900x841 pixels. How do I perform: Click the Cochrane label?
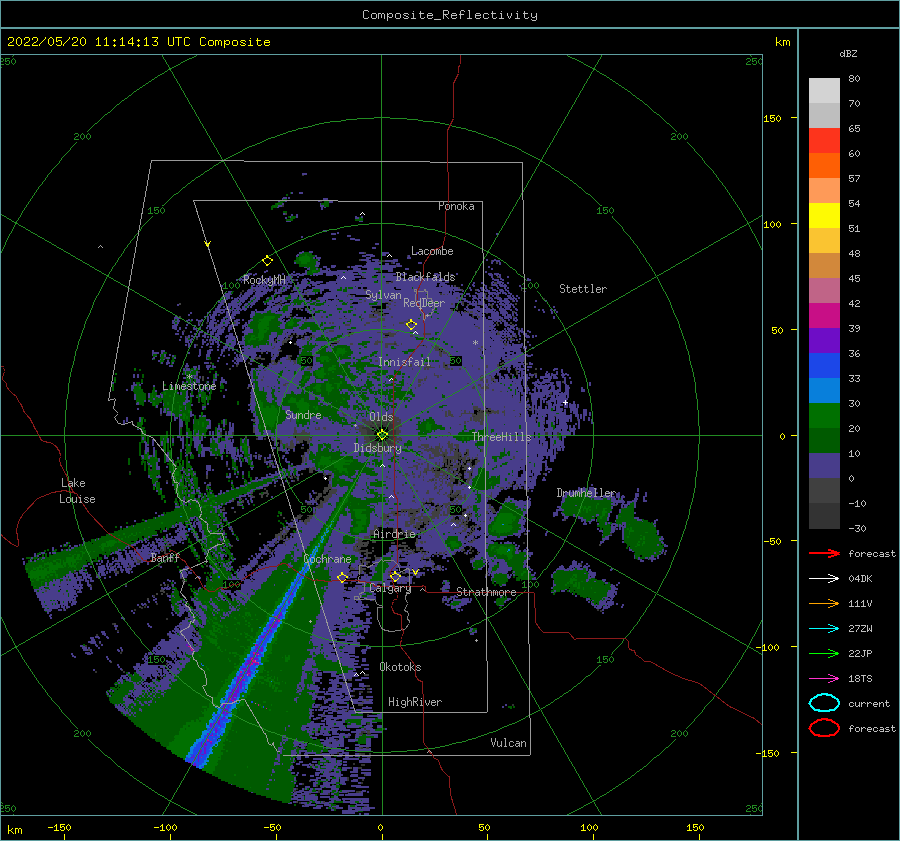(x=327, y=559)
